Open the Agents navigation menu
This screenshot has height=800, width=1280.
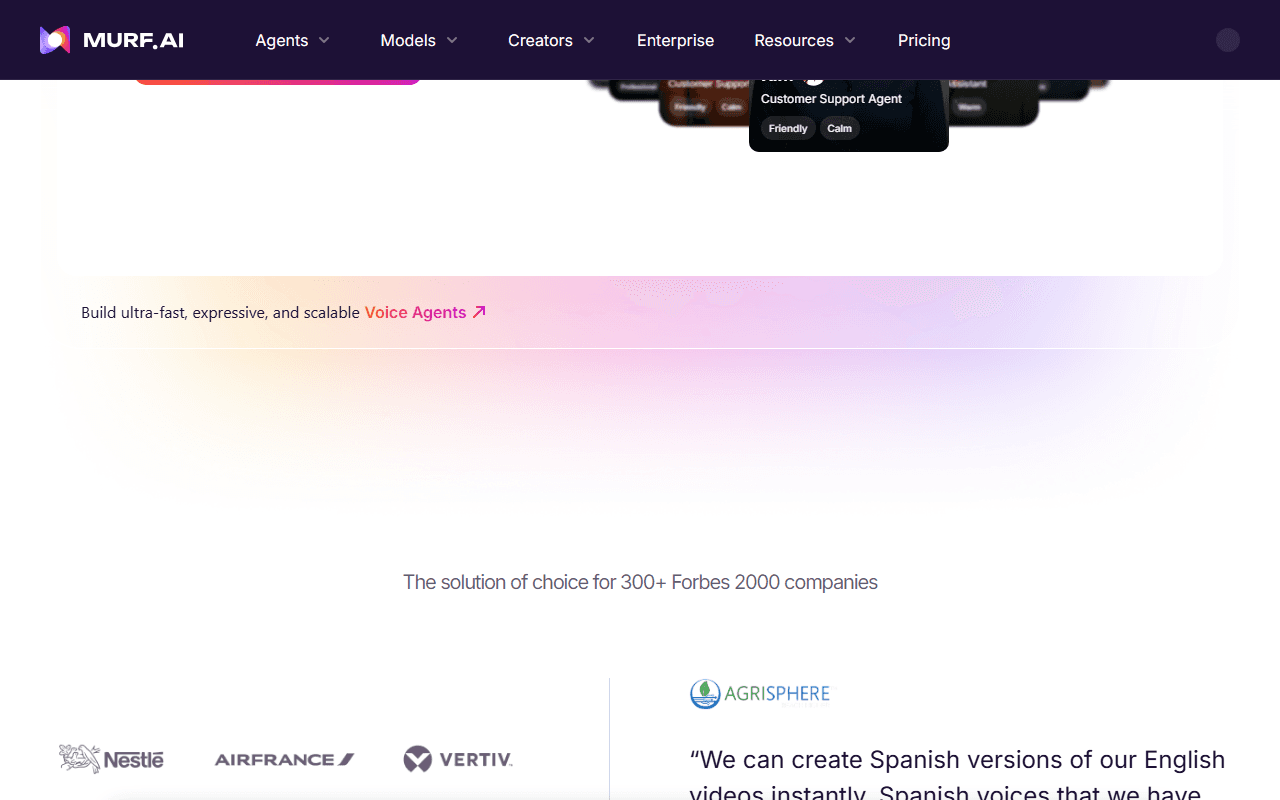293,40
